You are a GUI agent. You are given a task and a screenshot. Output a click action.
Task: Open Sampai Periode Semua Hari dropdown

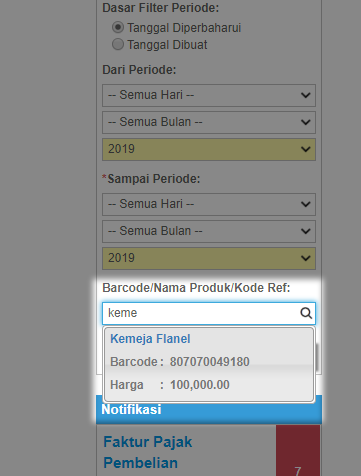coord(209,204)
